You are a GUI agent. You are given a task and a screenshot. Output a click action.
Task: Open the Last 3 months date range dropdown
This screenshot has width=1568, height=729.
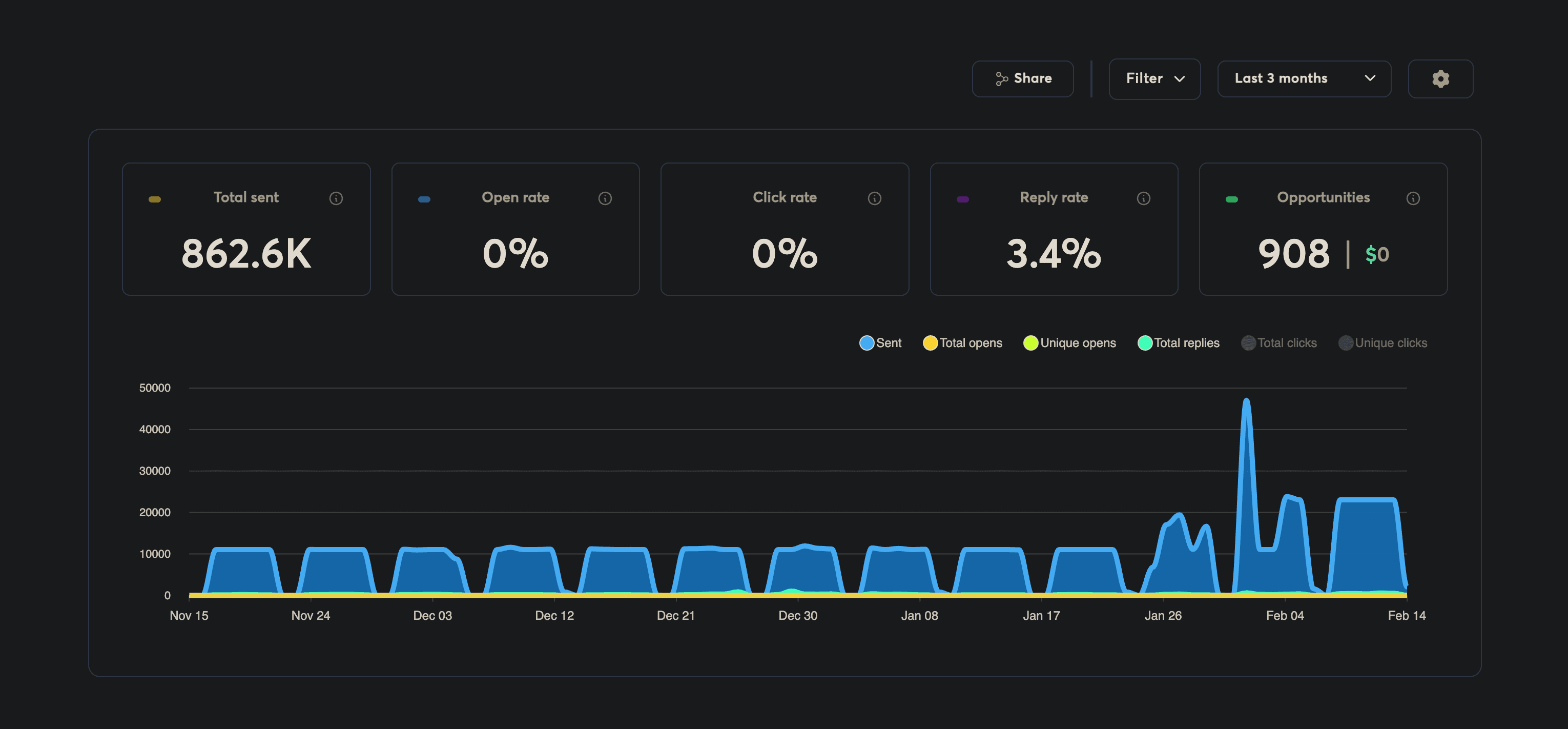1304,78
